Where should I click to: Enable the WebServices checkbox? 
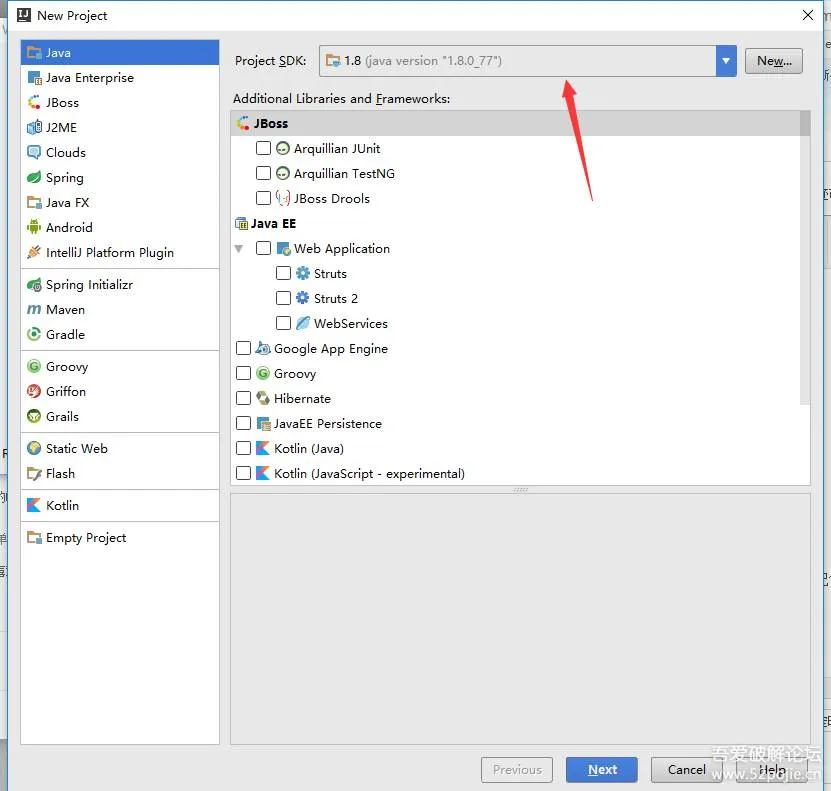284,323
